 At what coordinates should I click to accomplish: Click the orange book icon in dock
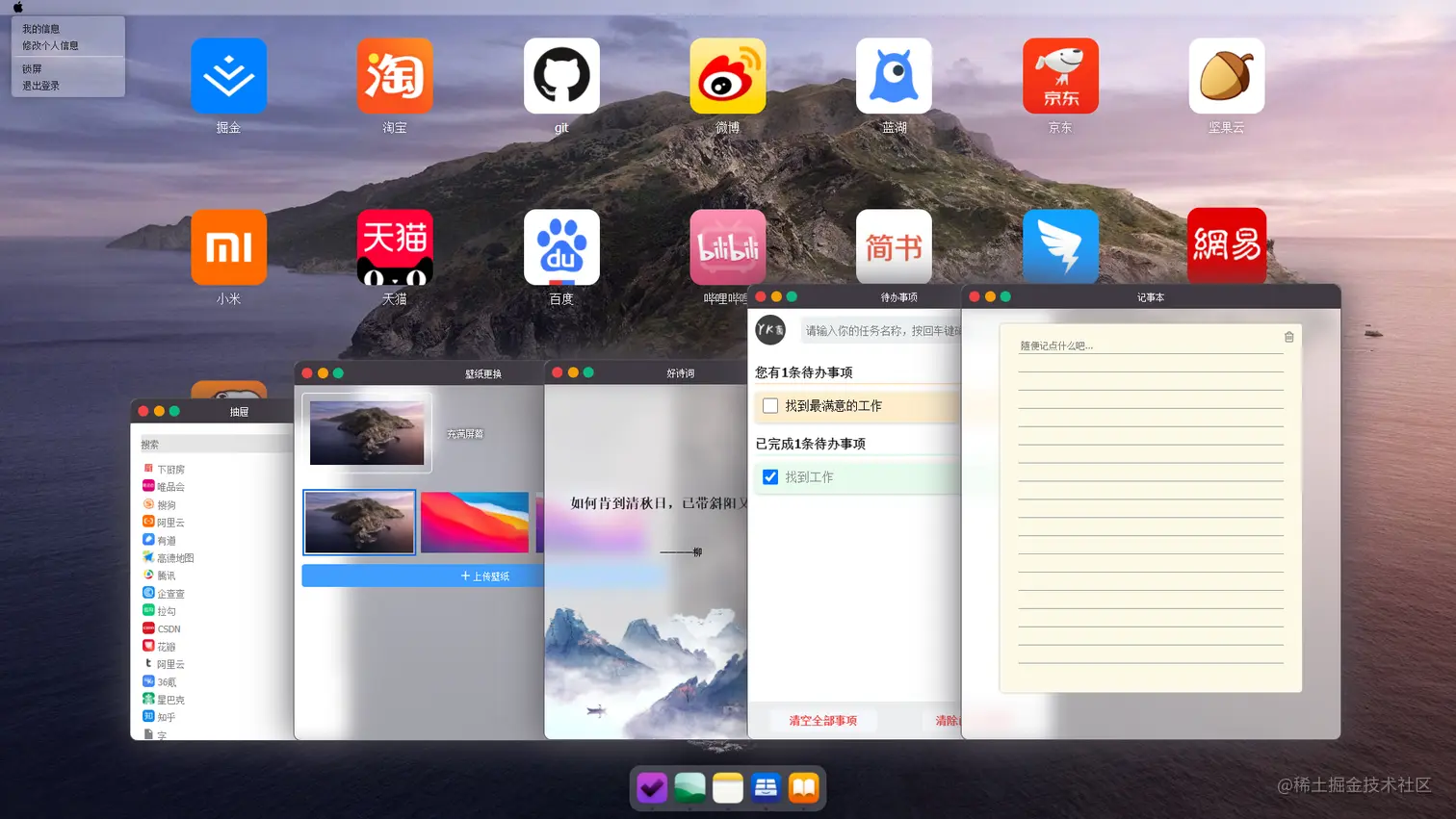804,788
